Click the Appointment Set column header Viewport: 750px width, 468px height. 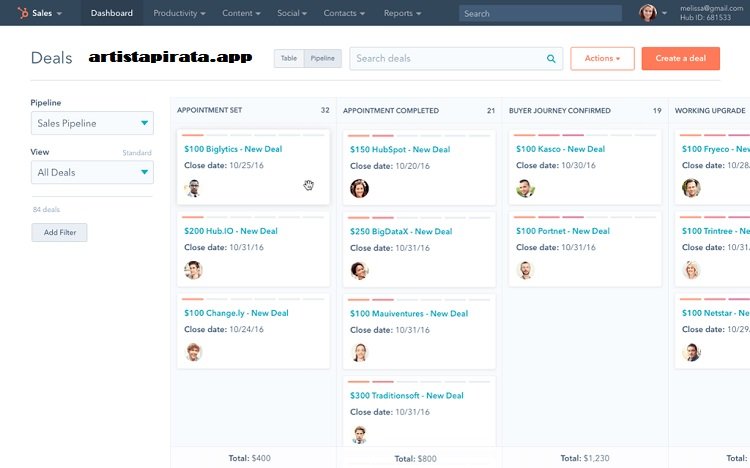210,110
